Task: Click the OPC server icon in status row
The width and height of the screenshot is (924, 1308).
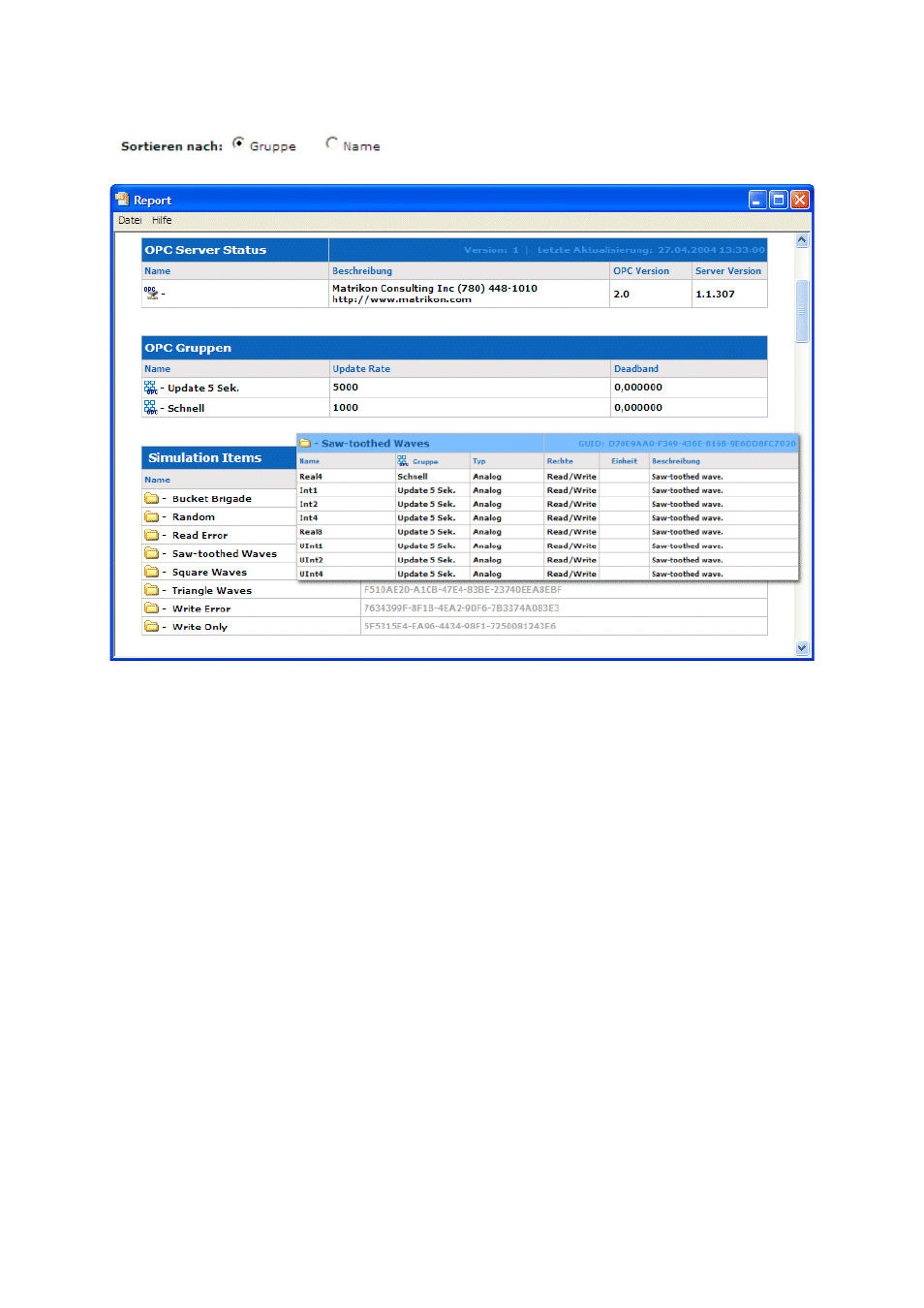Action: (x=151, y=293)
